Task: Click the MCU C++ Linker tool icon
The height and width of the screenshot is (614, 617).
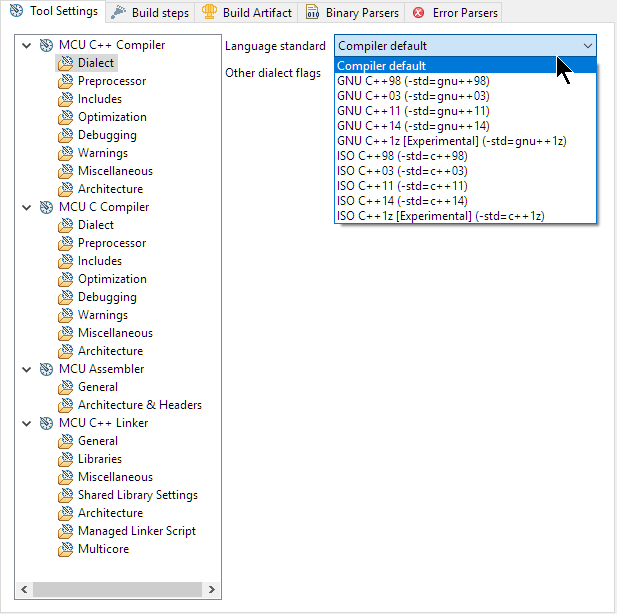Action: click(46, 423)
